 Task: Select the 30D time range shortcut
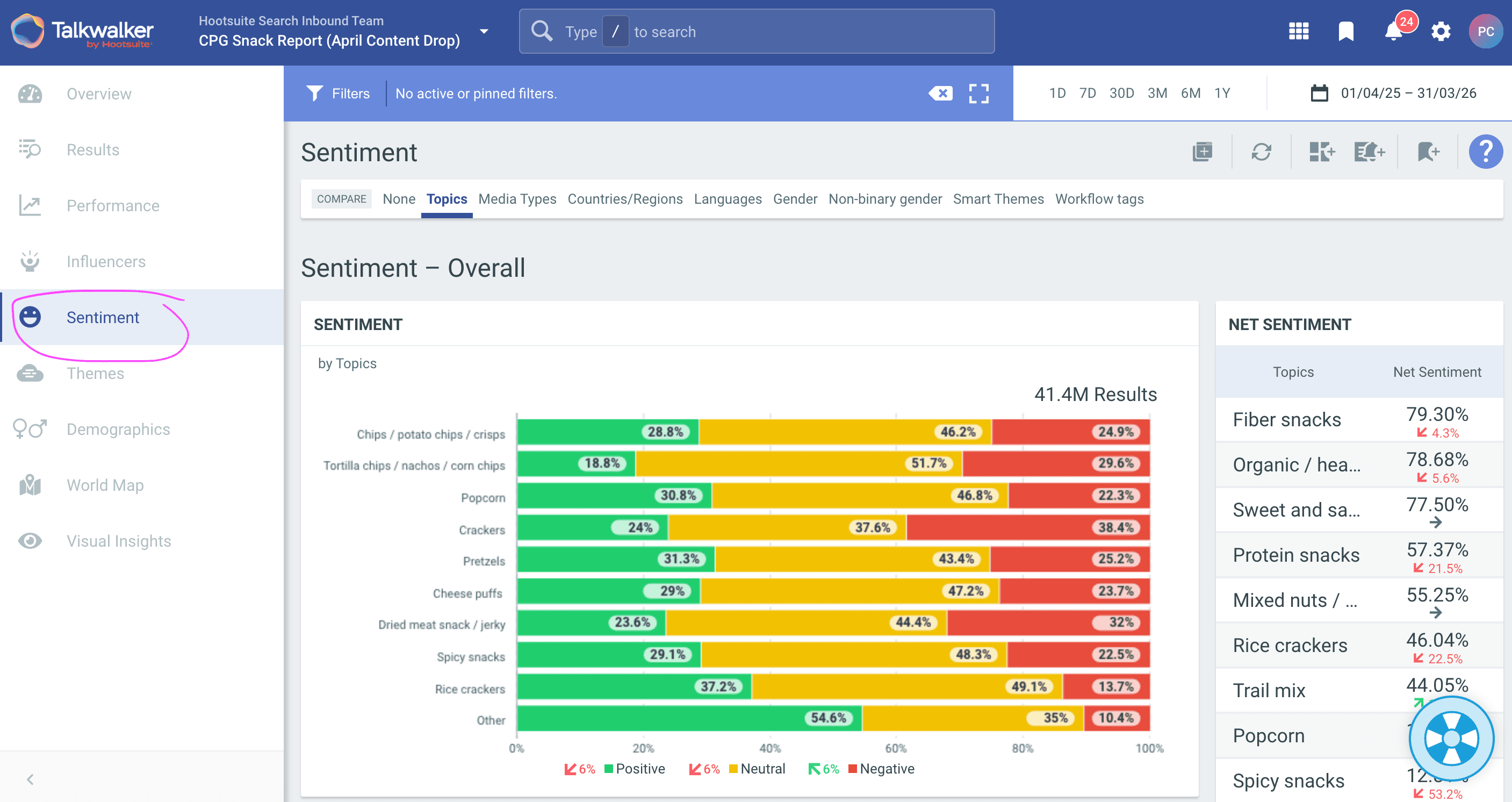1121,94
